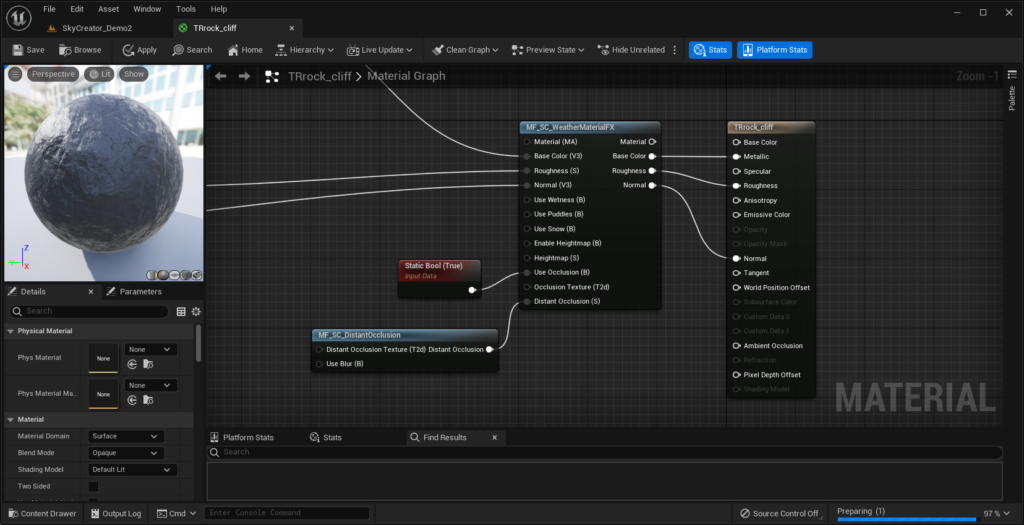Open the Clean Graph dropdown

[x=465, y=50]
